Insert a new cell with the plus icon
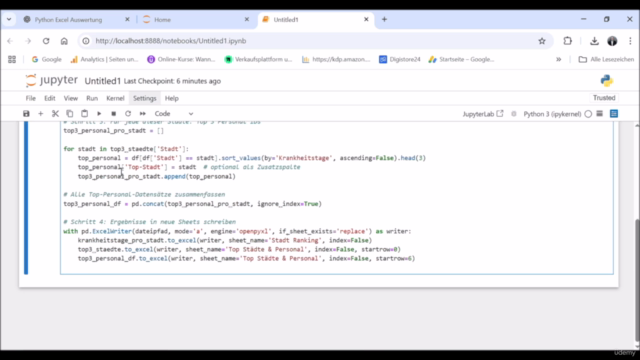 (x=40, y=114)
